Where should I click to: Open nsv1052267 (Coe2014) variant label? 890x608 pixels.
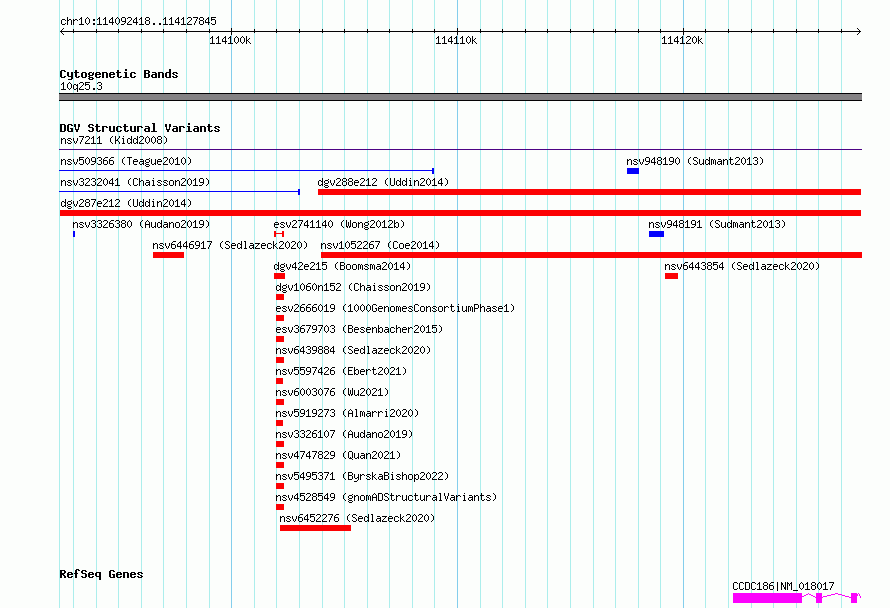[380, 245]
